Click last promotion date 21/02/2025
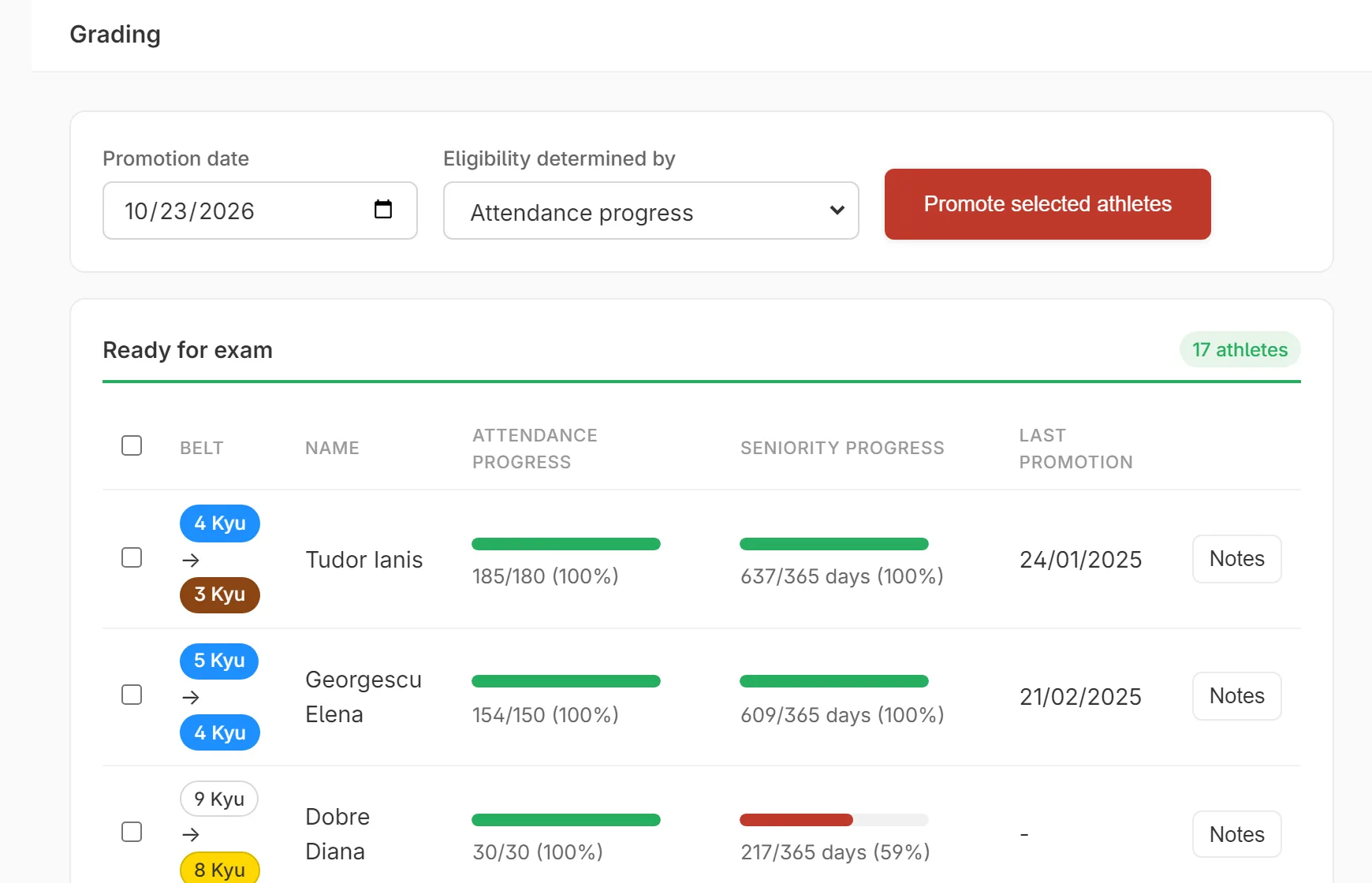This screenshot has width=1372, height=883. tap(1081, 697)
